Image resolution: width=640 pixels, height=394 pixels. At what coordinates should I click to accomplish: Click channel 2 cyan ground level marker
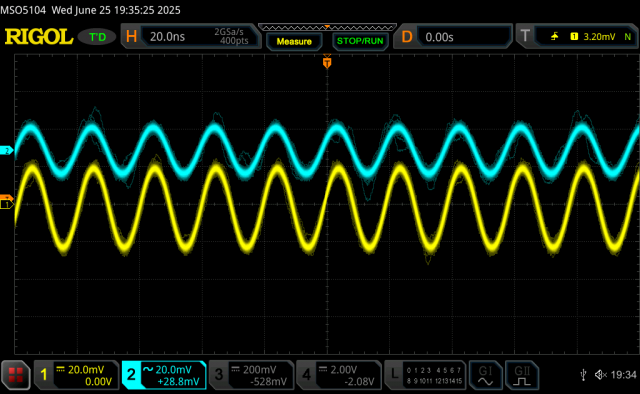coord(7,151)
